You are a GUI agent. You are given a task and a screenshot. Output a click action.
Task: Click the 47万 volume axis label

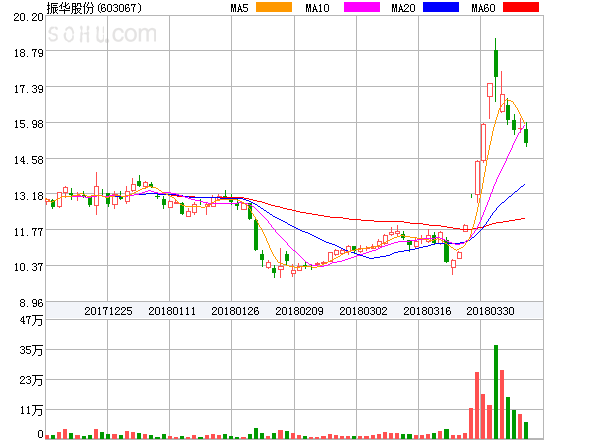tap(31, 320)
